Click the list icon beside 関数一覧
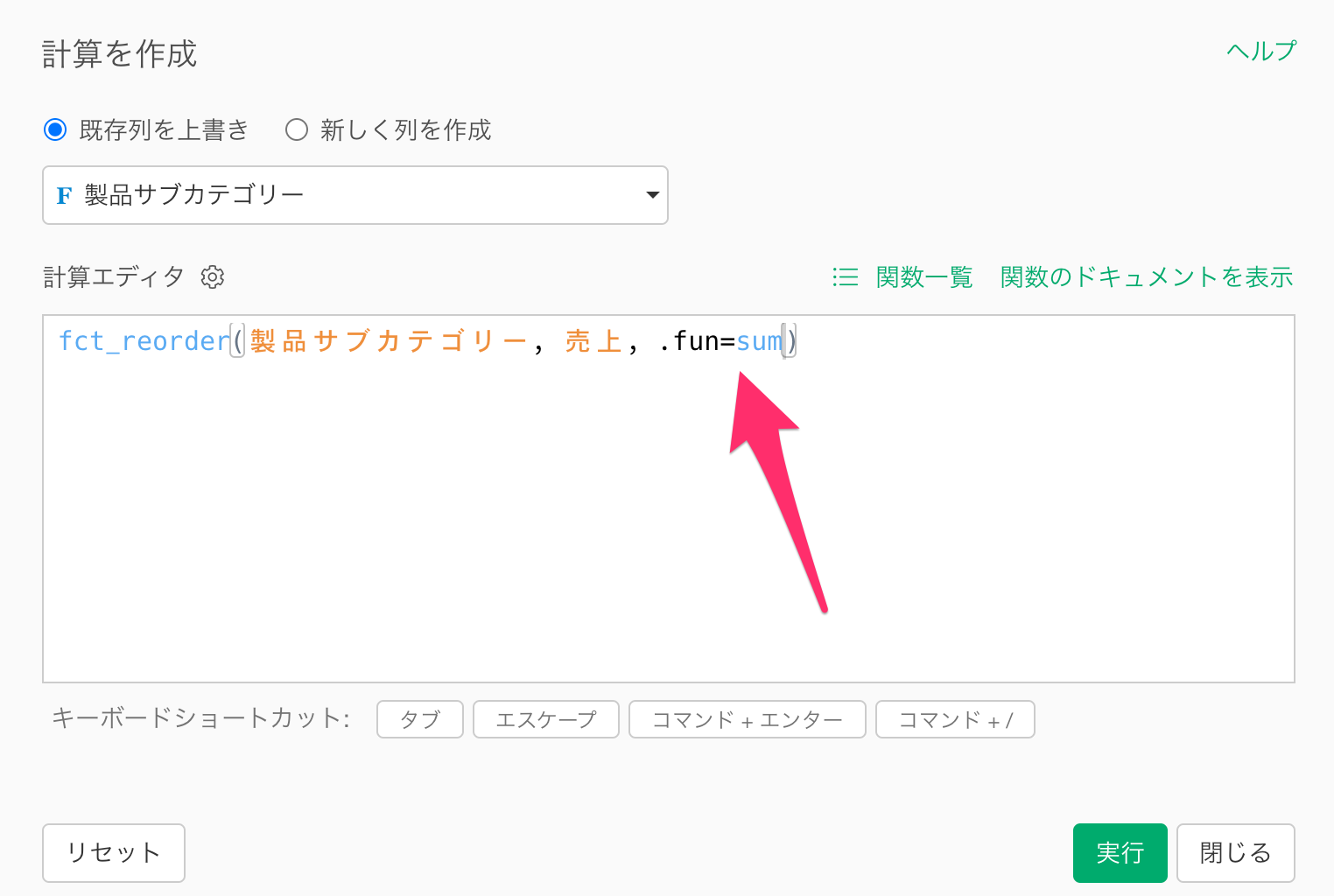Screen dimensions: 1334x896 845,277
